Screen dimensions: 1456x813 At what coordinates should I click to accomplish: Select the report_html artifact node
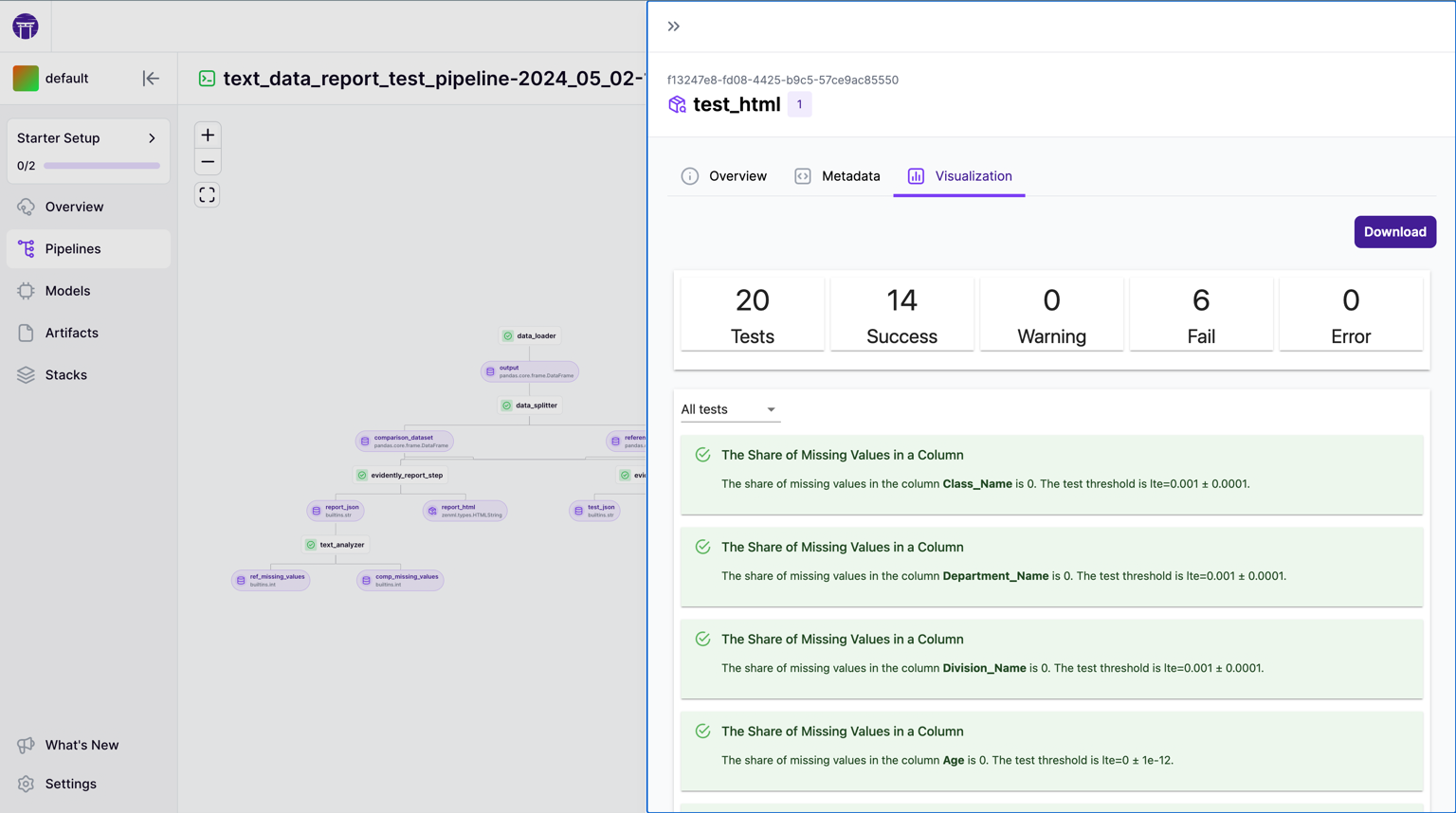coord(464,511)
